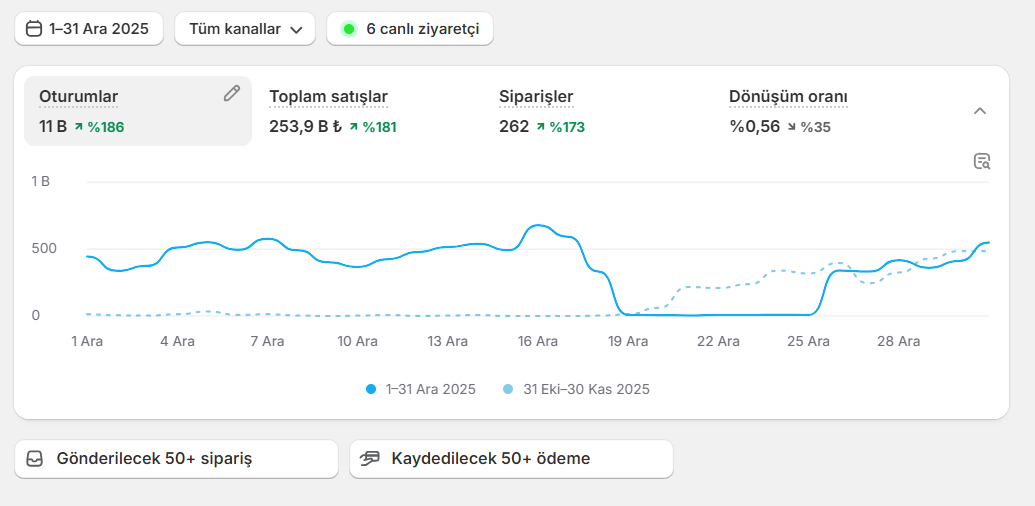Click the green up arrow beside %186
1035x506 pixels.
coord(78,127)
